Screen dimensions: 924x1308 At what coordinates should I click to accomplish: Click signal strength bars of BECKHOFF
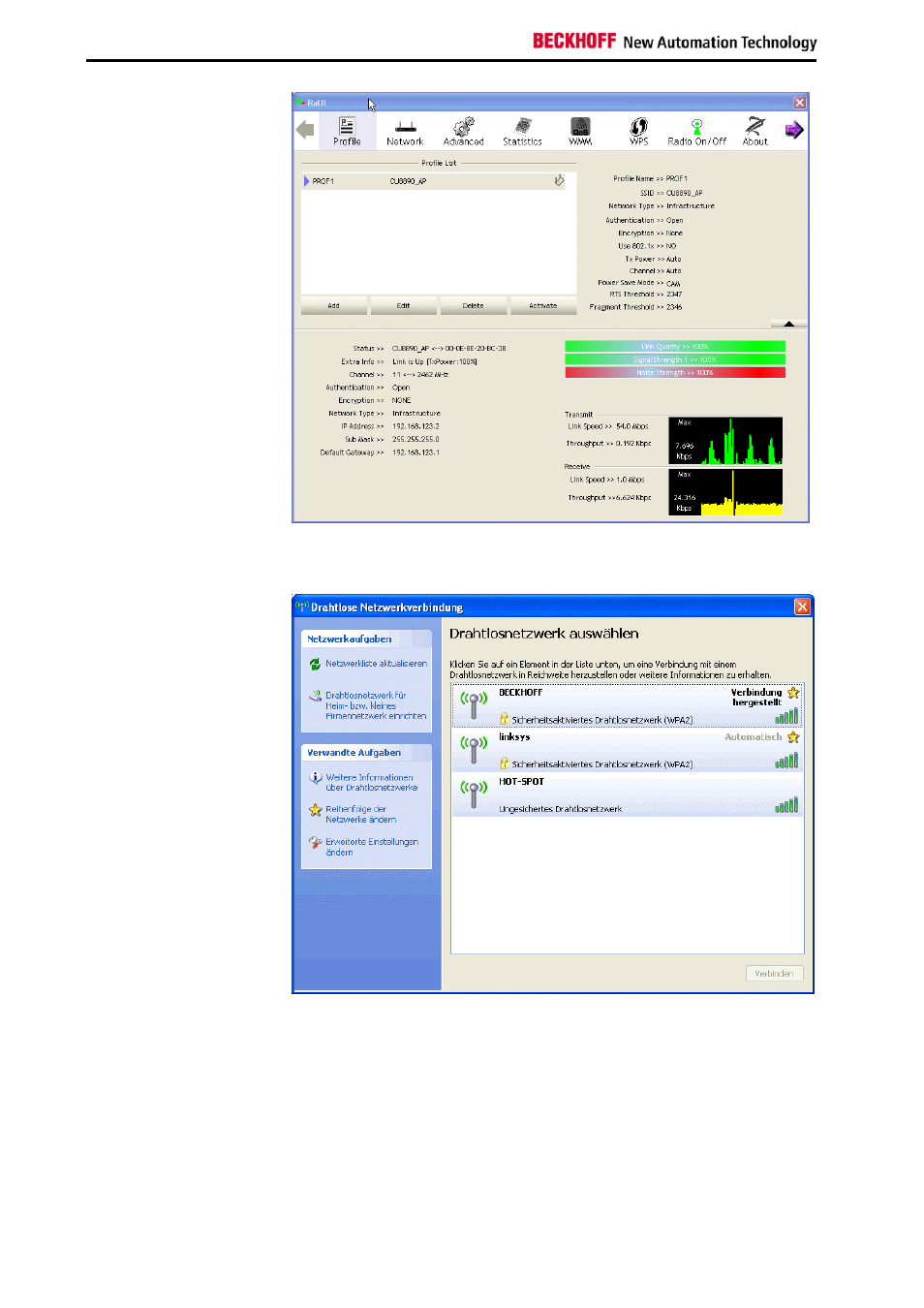point(787,716)
